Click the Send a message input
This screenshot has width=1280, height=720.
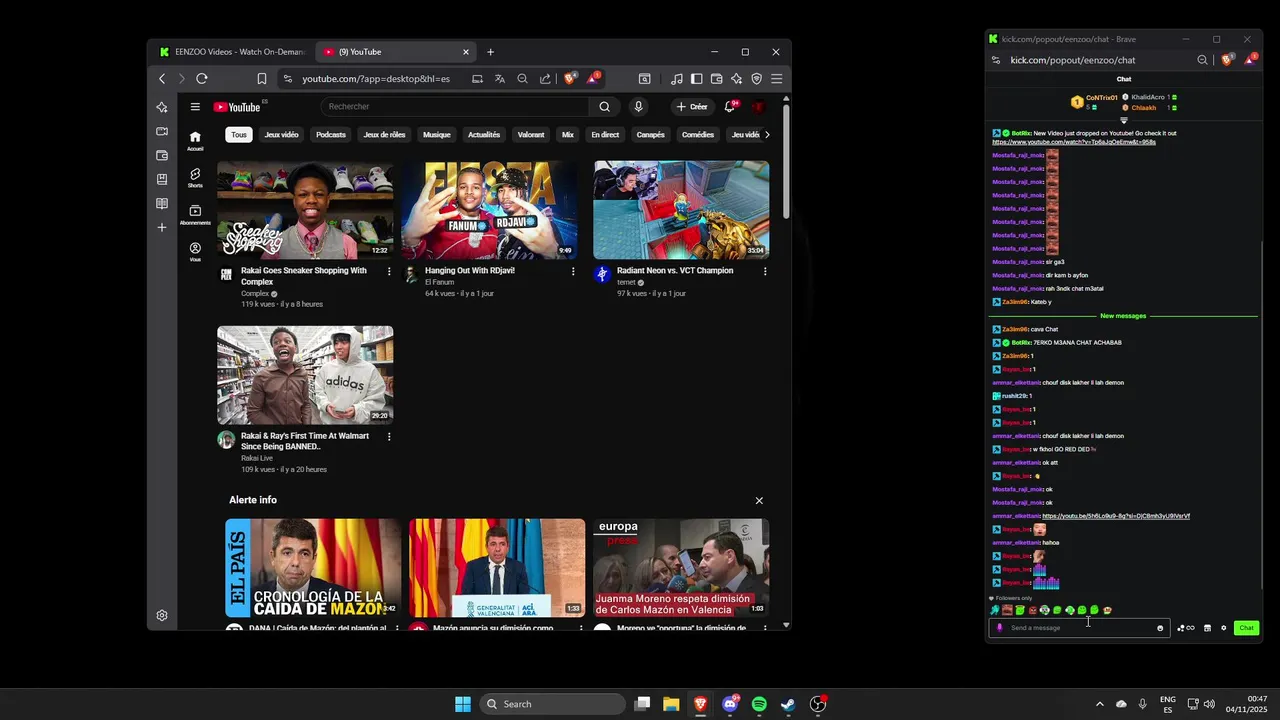1080,628
